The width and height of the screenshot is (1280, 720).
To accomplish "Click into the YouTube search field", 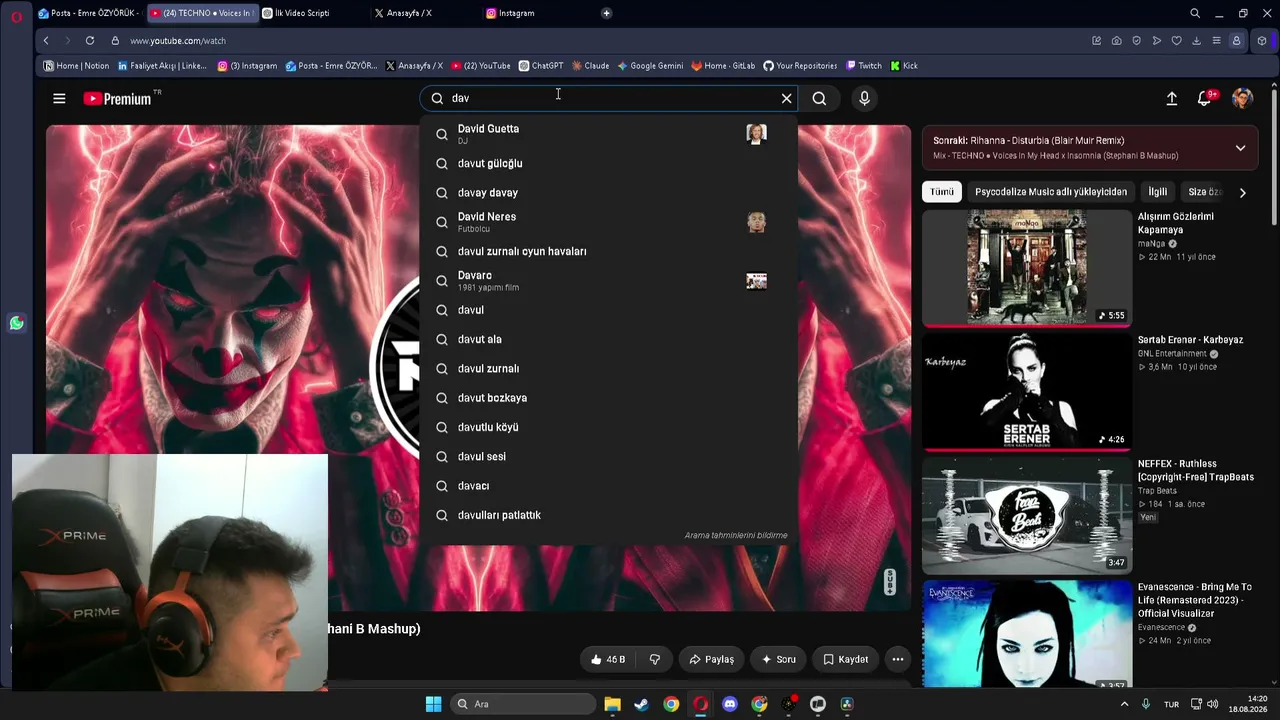I will 608,98.
